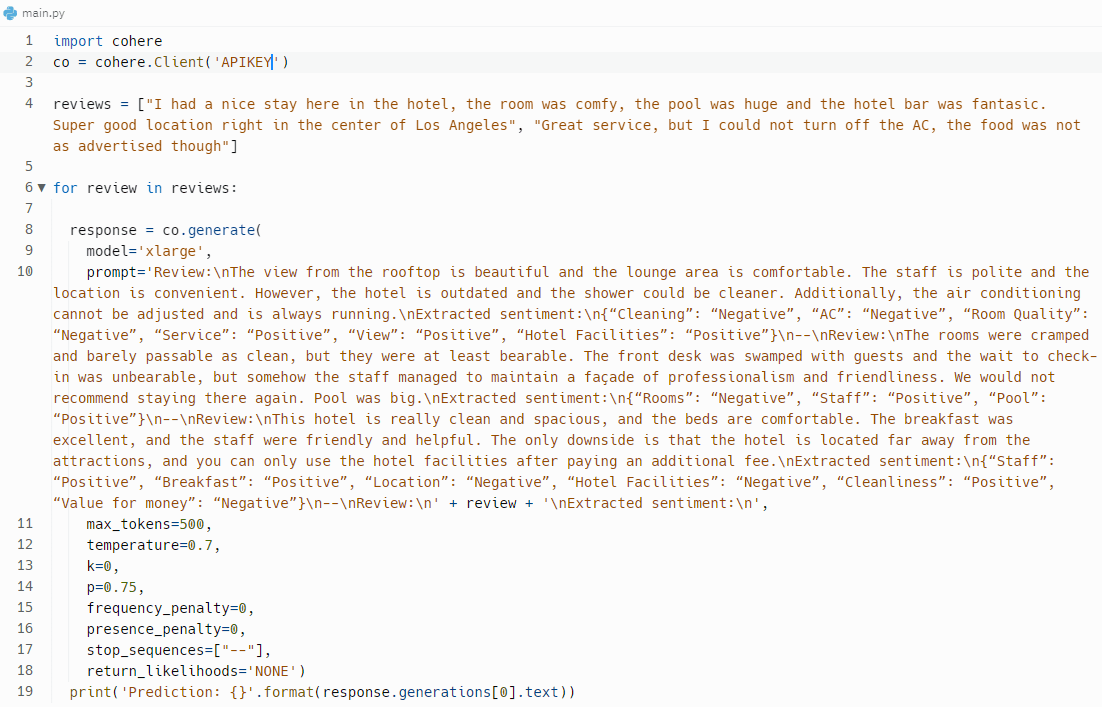Click line number 19 in gutter
Image resolution: width=1102 pixels, height=707 pixels.
click(25, 692)
